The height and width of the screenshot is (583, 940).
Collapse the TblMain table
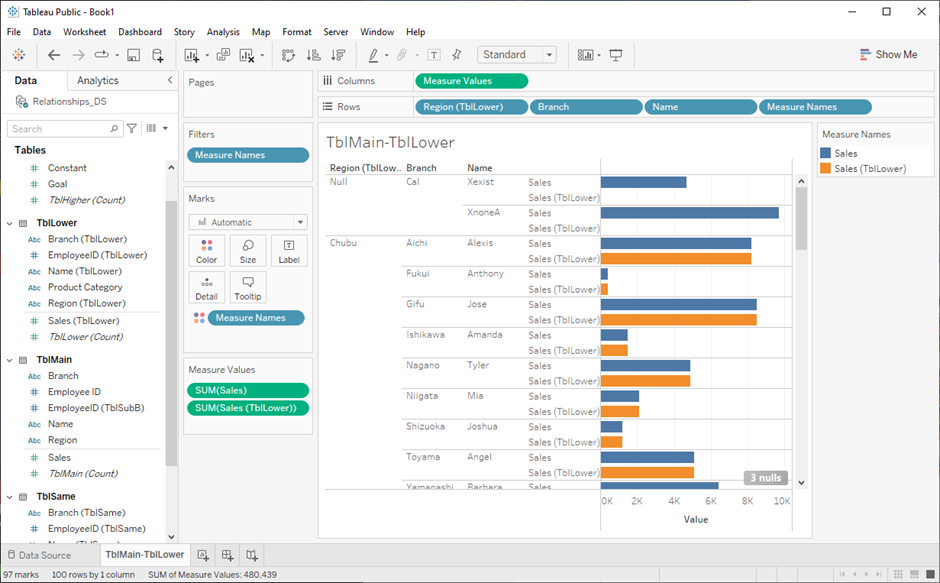tap(10, 360)
